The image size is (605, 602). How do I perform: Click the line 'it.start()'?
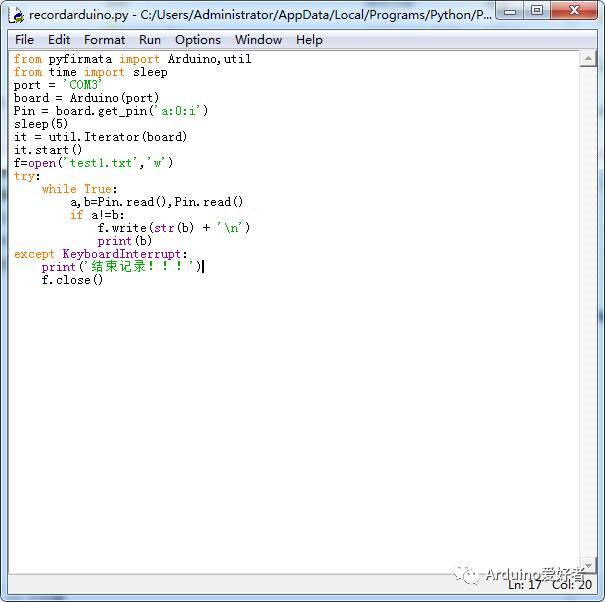(48, 150)
